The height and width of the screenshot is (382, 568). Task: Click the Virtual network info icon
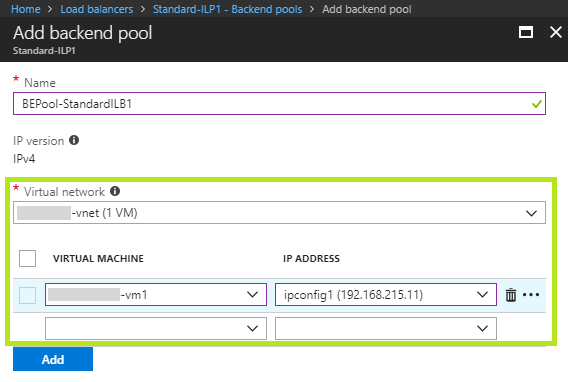[115, 191]
